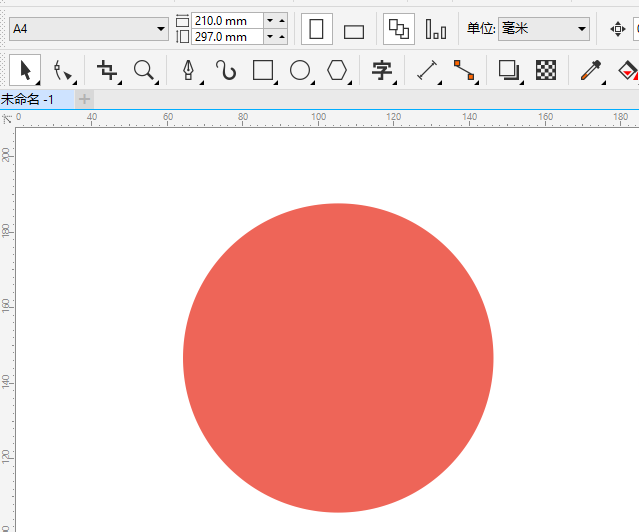Select the Polygon tool
639x532 pixels.
point(338,70)
